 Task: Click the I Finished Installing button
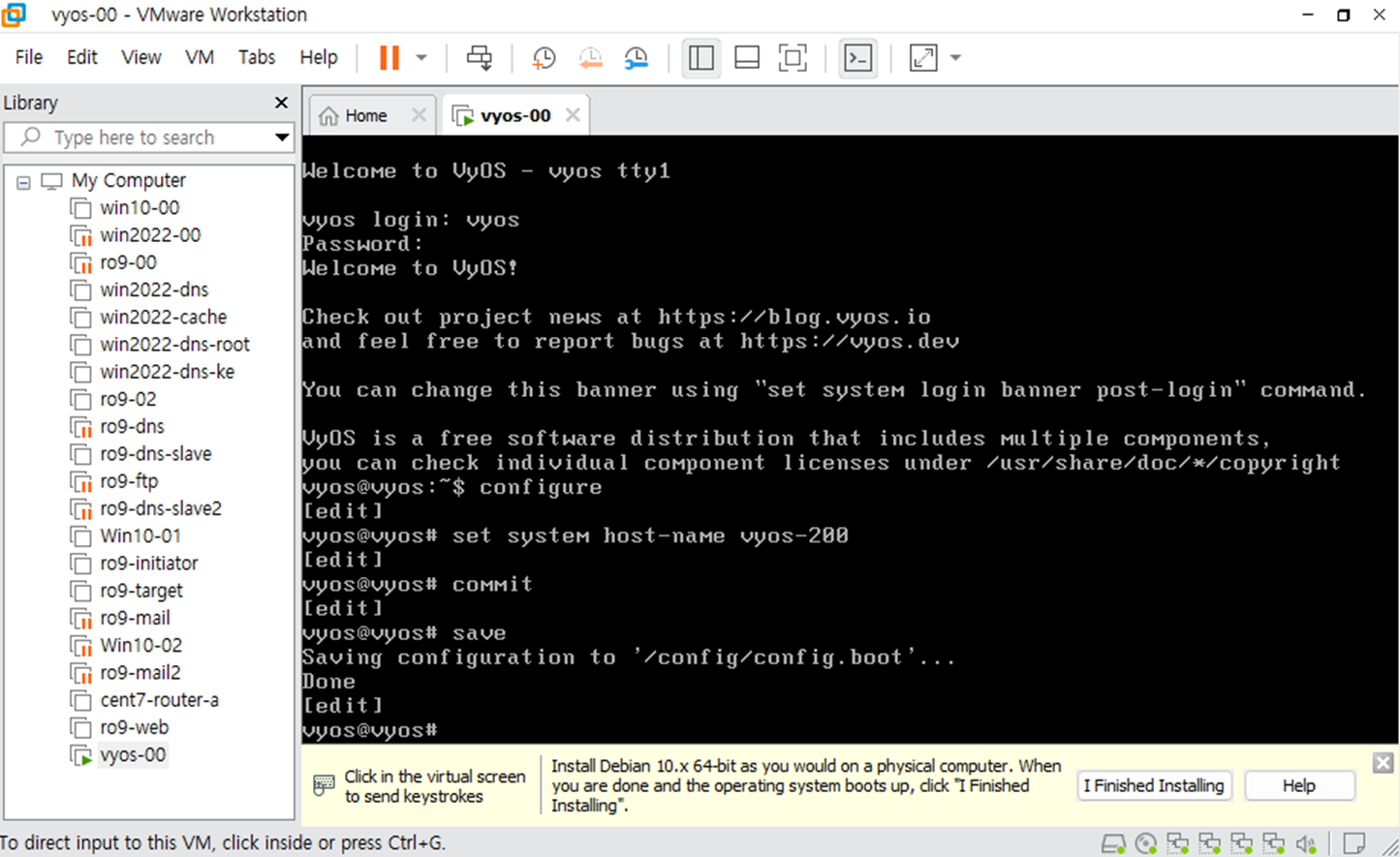click(1153, 785)
